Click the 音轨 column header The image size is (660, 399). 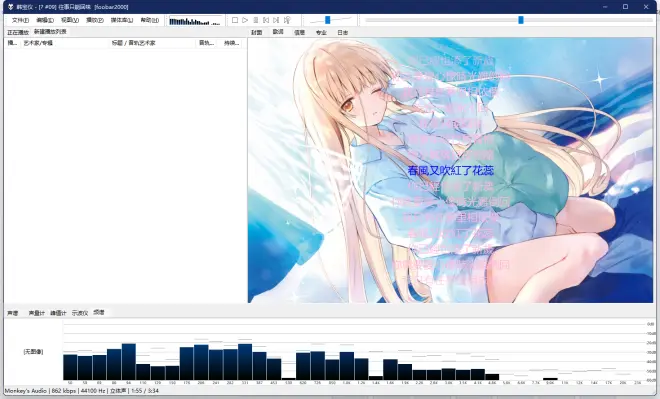(x=206, y=43)
